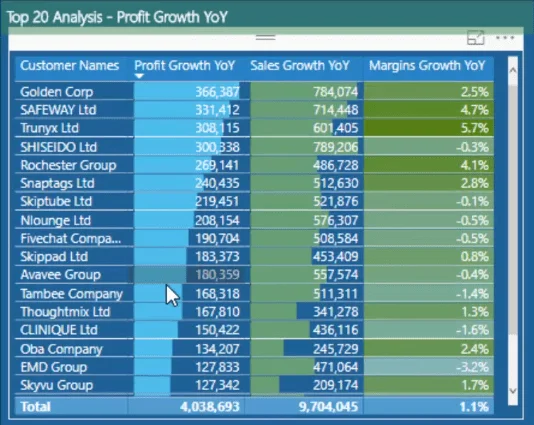Click the scrollbar down arrow
The width and height of the screenshot is (534, 425).
tap(513, 391)
